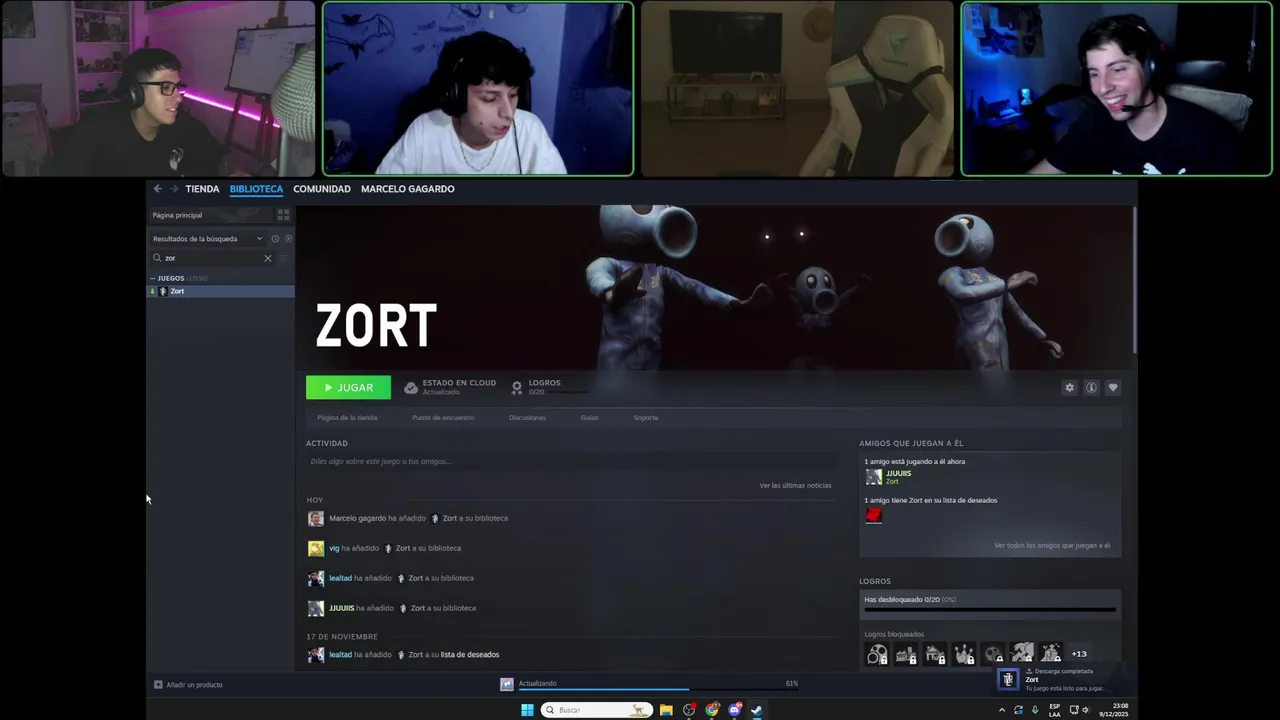Open the BIBLIOTECA tab
The height and width of the screenshot is (720, 1280).
[x=256, y=189]
